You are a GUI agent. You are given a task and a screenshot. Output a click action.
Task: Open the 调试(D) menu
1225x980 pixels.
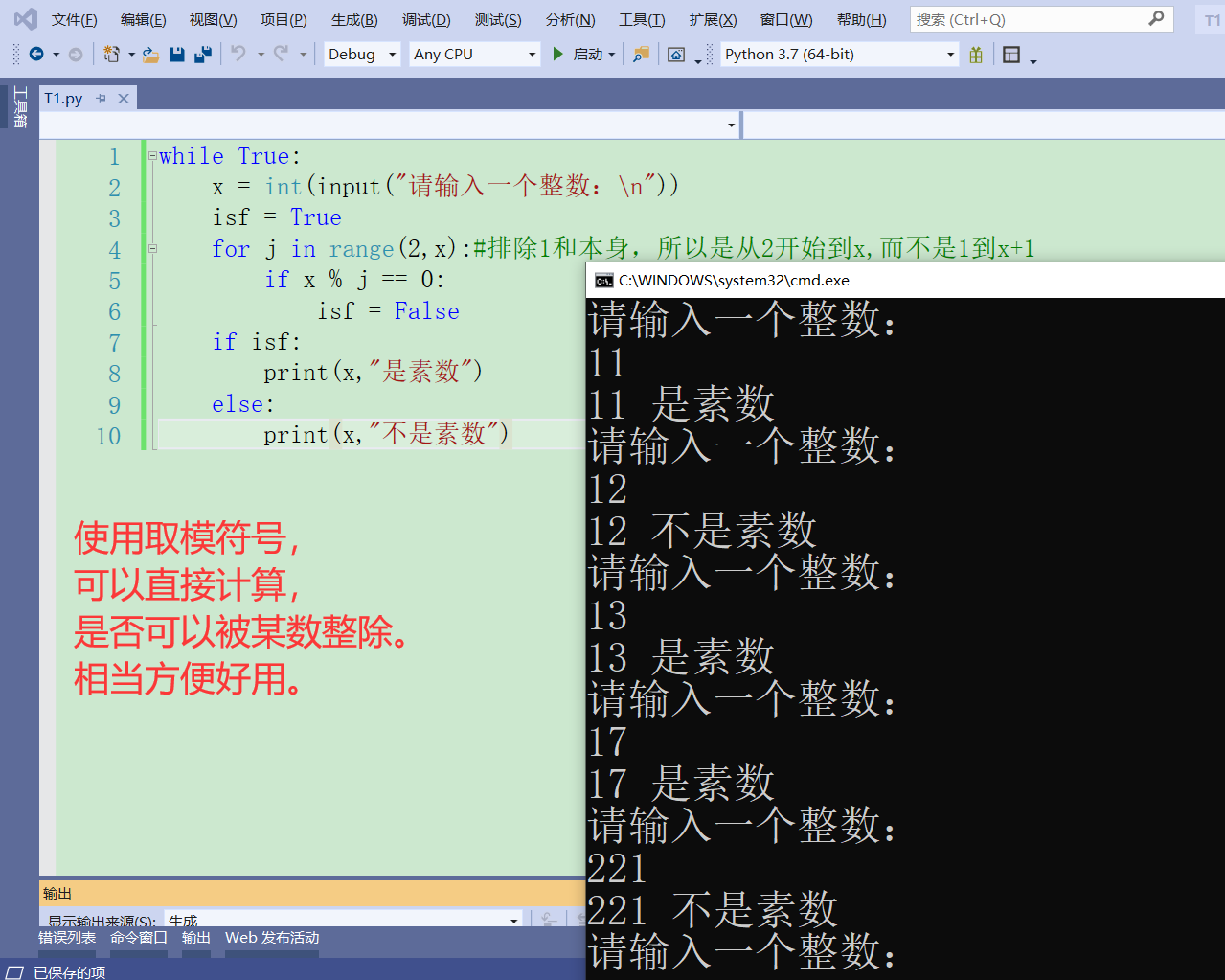426,19
